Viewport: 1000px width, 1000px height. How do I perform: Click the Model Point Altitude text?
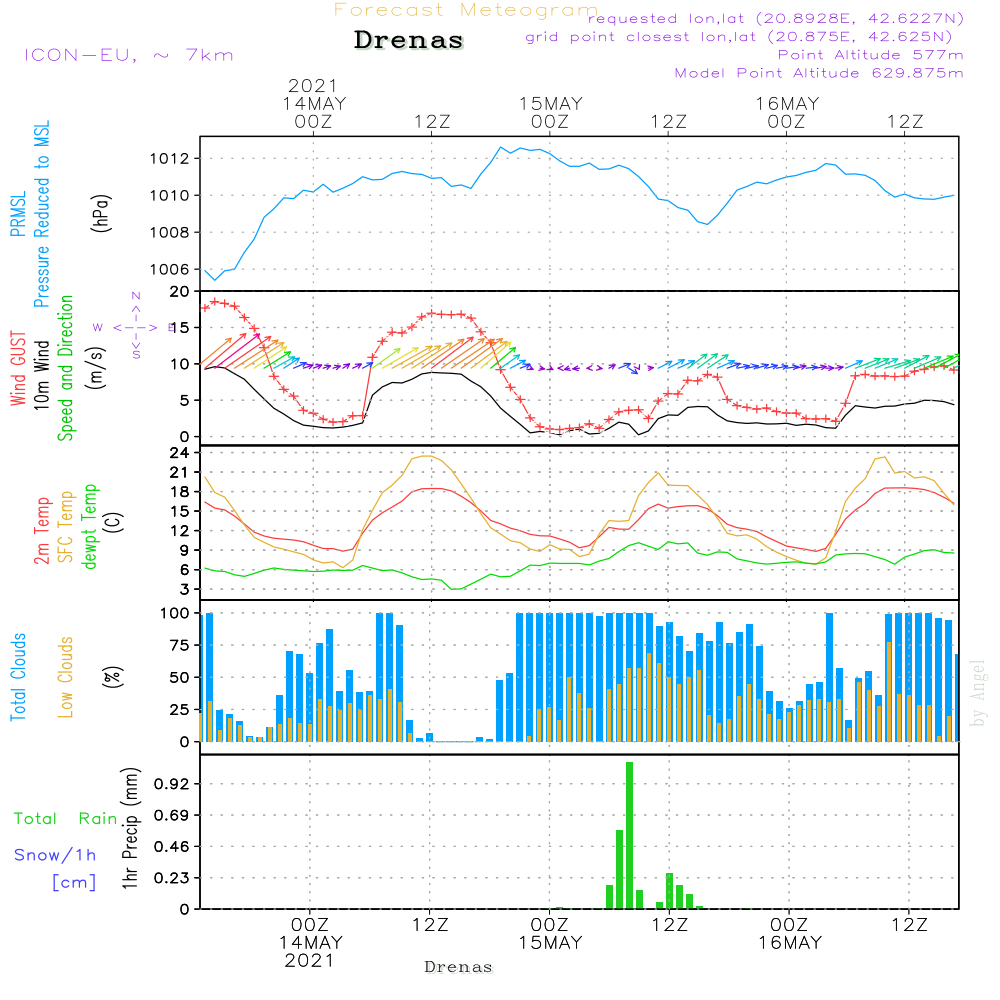coord(819,73)
